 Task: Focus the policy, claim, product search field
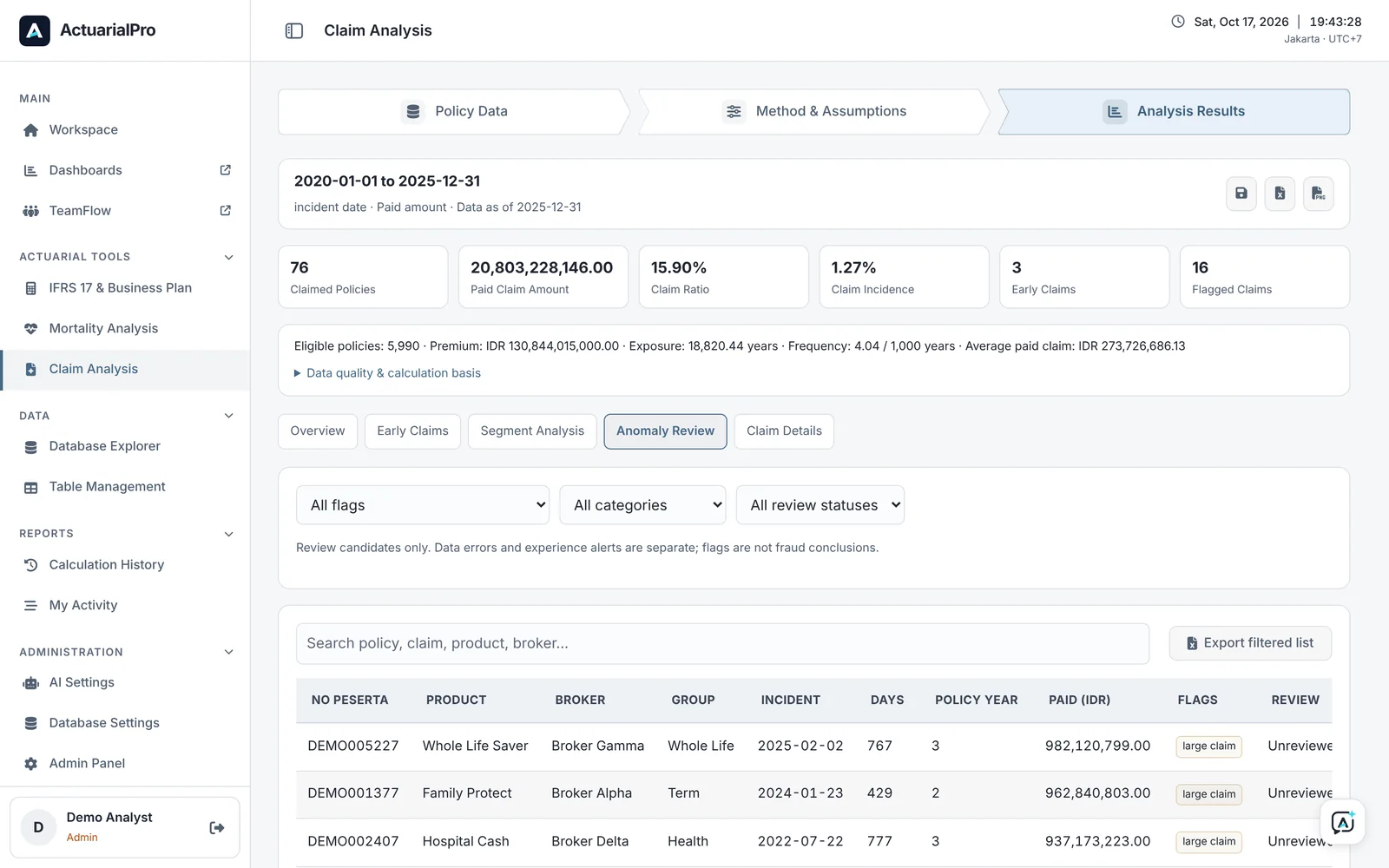click(x=722, y=644)
